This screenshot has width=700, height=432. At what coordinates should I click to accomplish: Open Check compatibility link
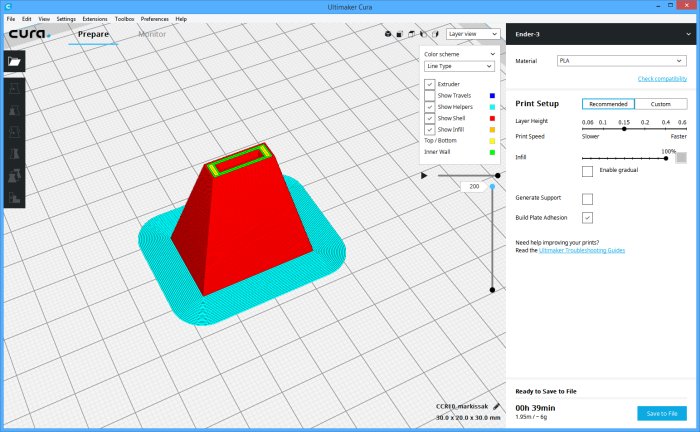(662, 79)
